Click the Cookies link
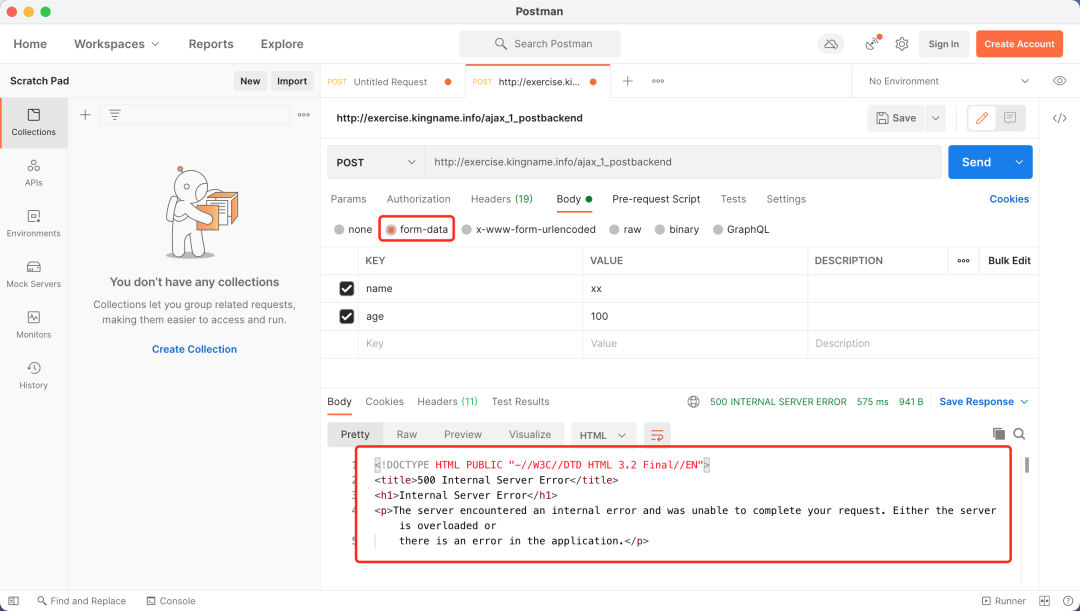 [1009, 199]
